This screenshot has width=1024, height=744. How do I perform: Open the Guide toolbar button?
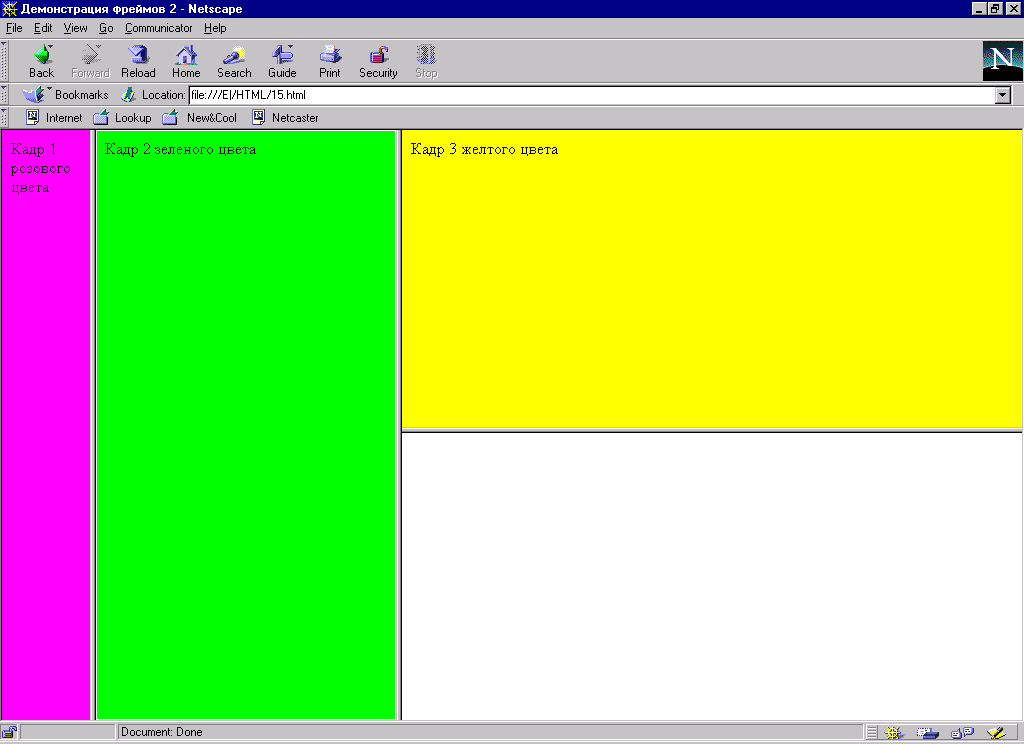(282, 61)
